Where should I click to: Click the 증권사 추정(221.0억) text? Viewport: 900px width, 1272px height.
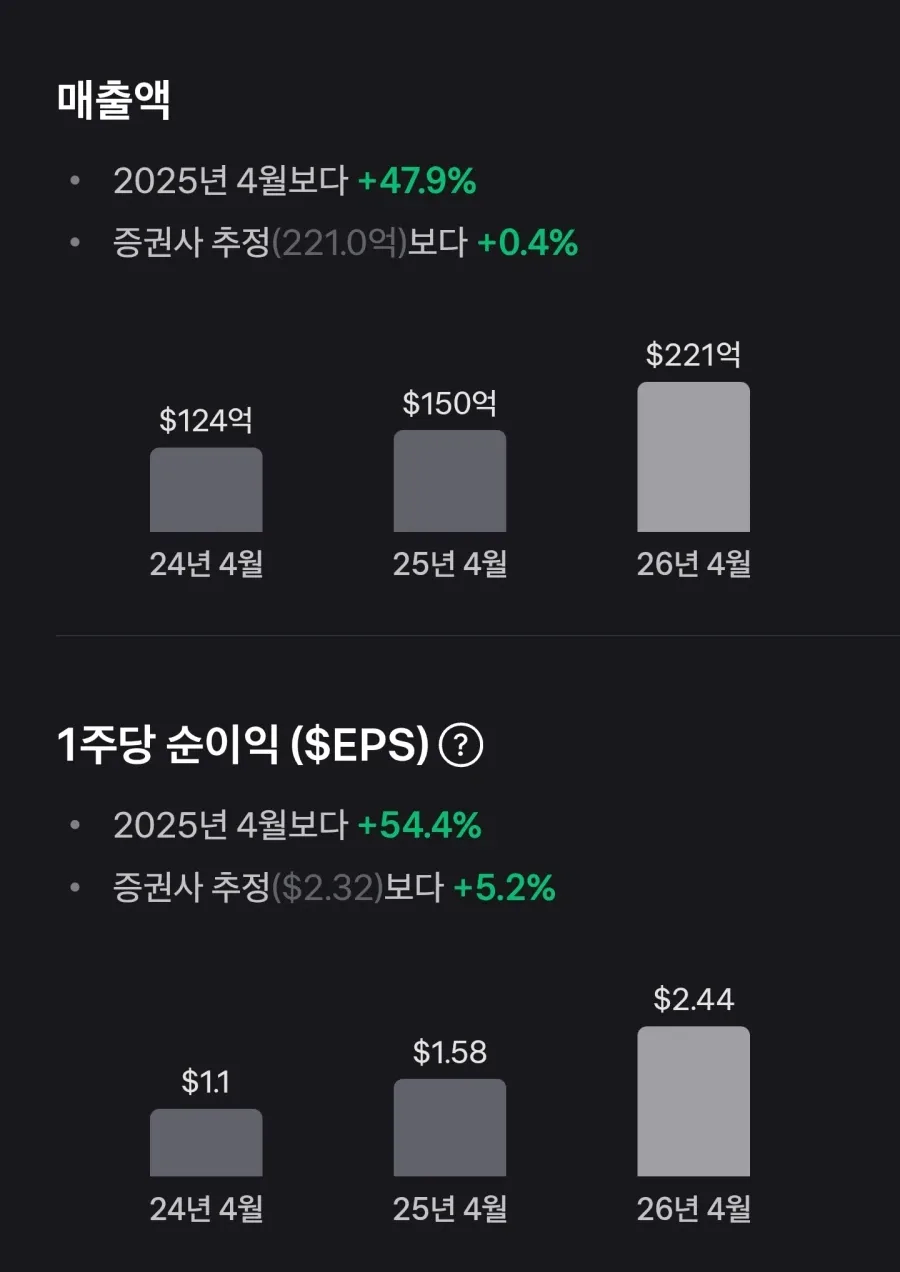pos(260,243)
